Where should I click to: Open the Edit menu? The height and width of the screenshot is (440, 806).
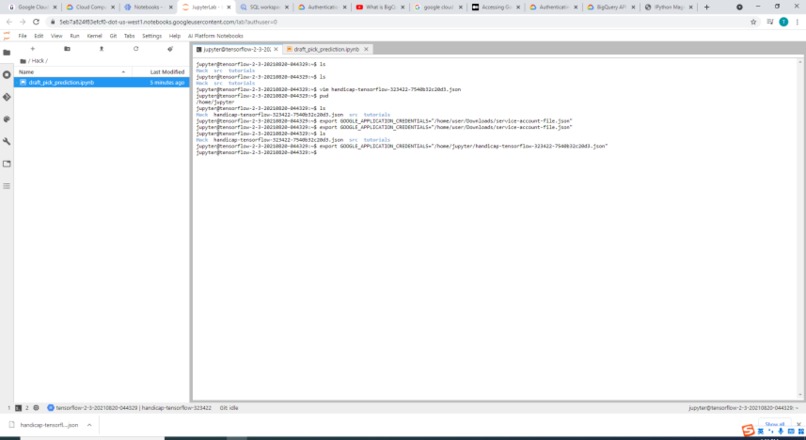pyautogui.click(x=39, y=36)
